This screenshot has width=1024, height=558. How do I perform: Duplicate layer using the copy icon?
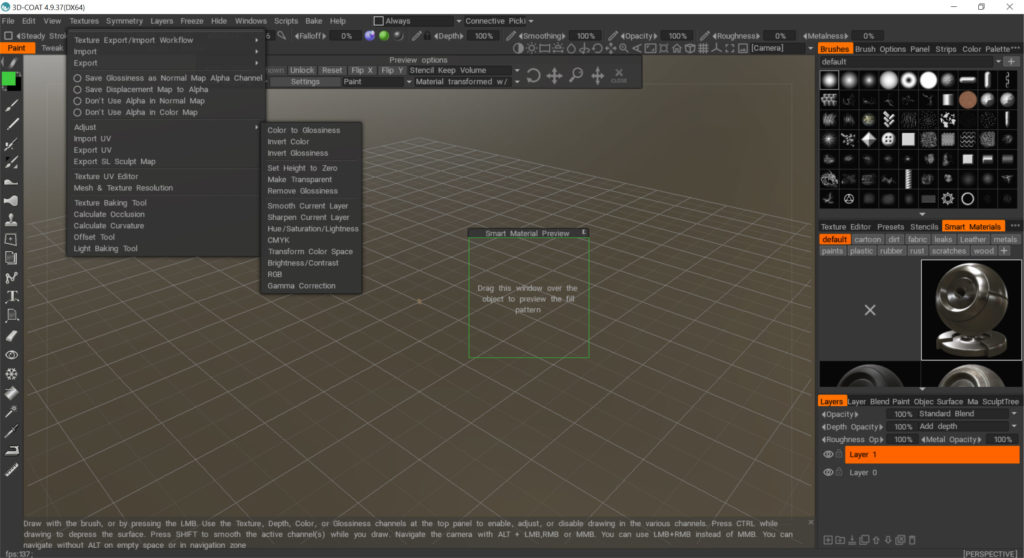pos(864,540)
